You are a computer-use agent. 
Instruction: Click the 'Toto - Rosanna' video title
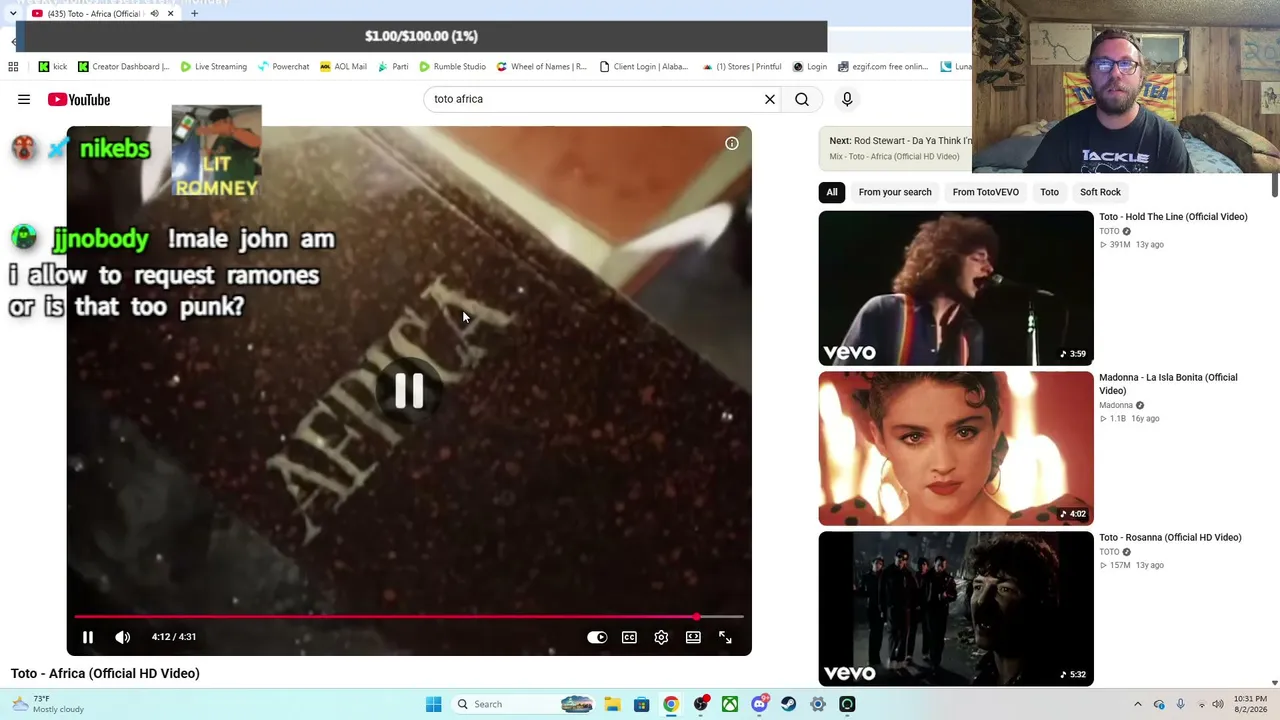pyautogui.click(x=1170, y=538)
